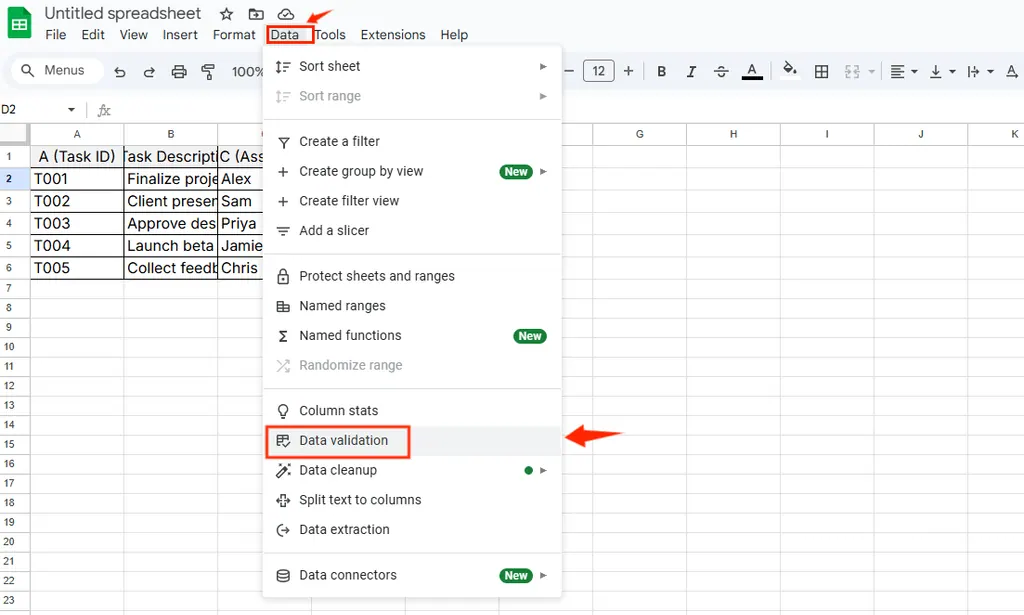Star the Untitled spreadsheet
This screenshot has height=615, width=1024.
pos(227,14)
